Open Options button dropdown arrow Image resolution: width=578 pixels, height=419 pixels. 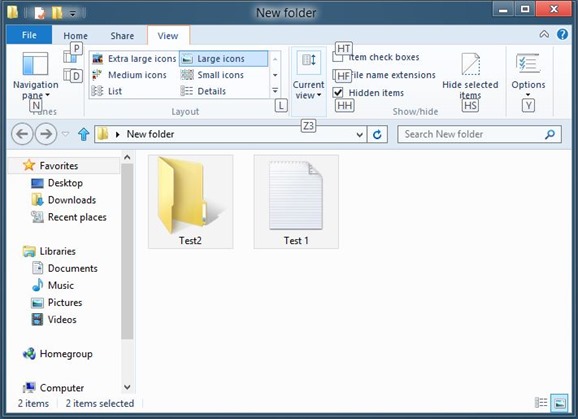[x=528, y=95]
